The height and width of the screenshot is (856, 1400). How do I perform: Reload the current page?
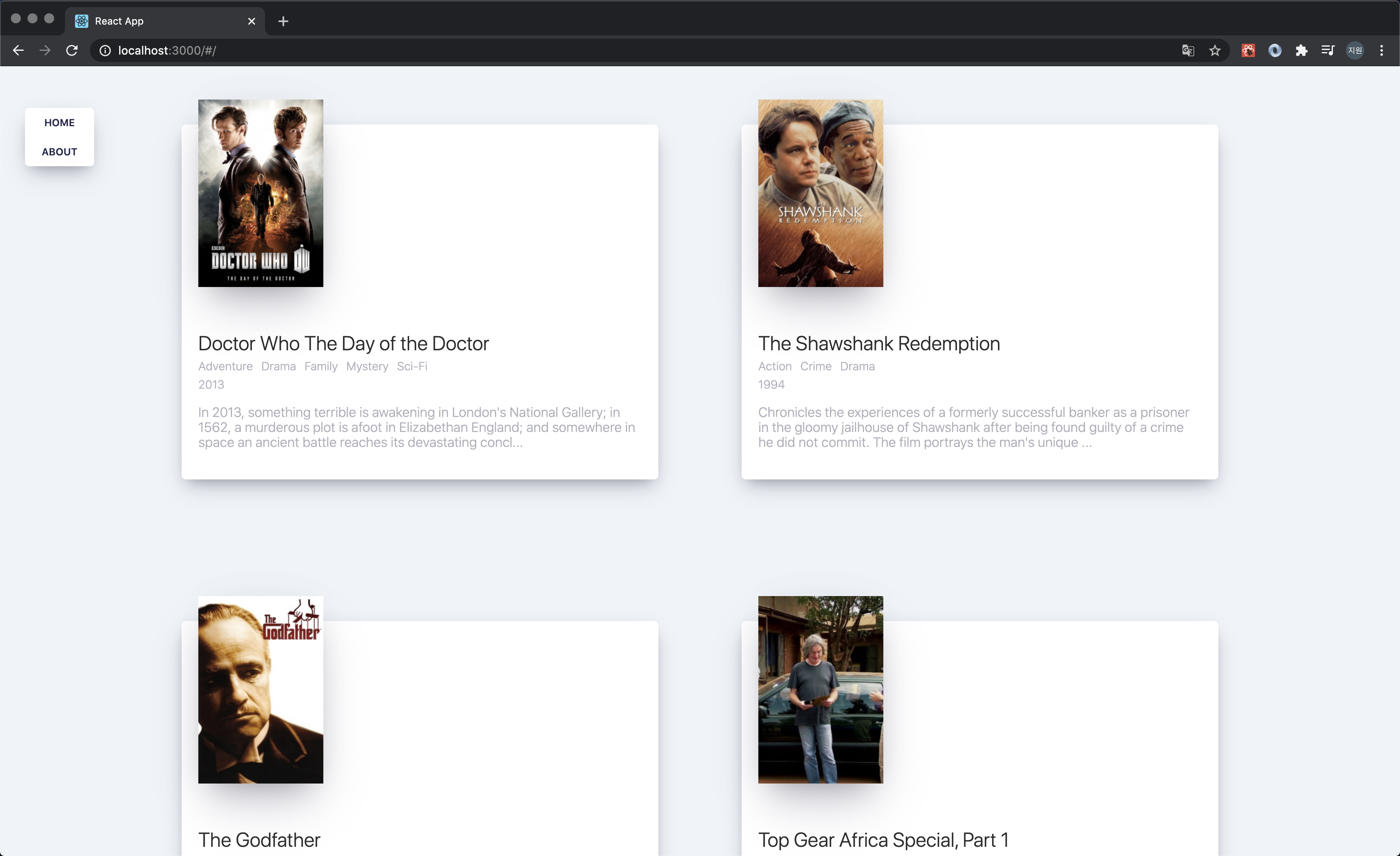point(72,50)
